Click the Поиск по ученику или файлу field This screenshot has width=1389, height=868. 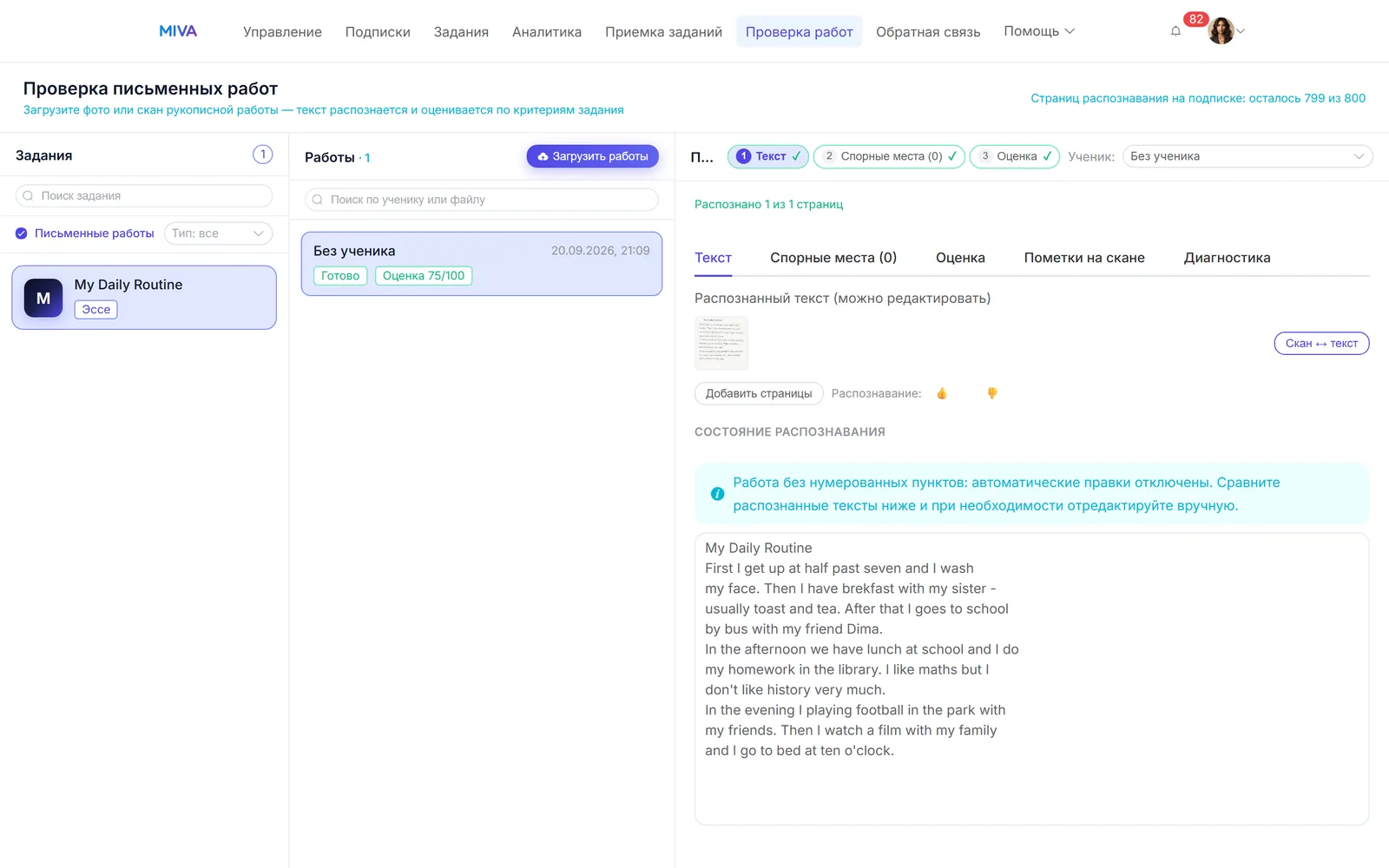[482, 200]
